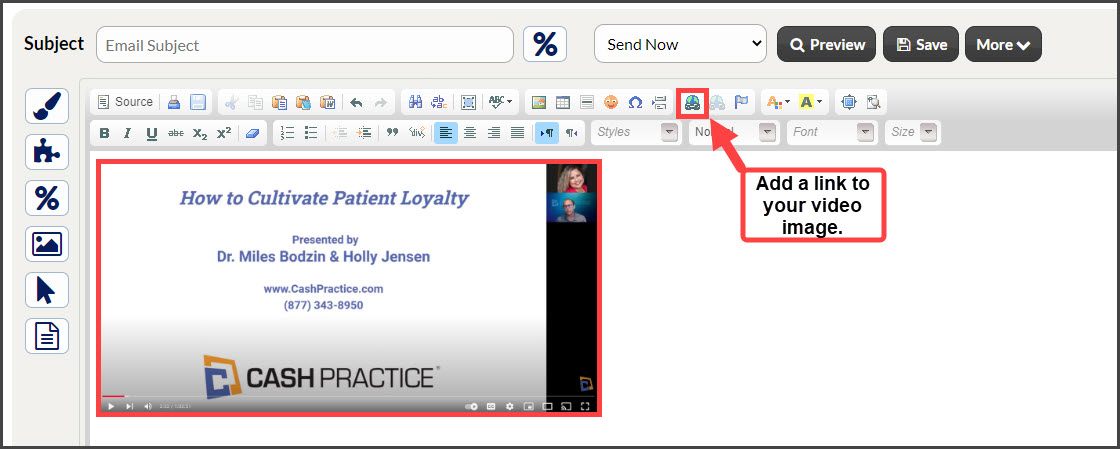Open the font Size dropdown
Viewport: 1120px width, 449px height.
(912, 132)
